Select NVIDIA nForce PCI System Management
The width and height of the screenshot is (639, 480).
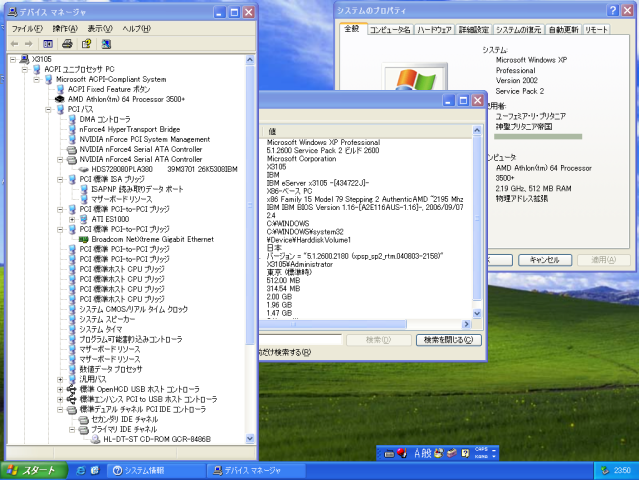point(145,139)
